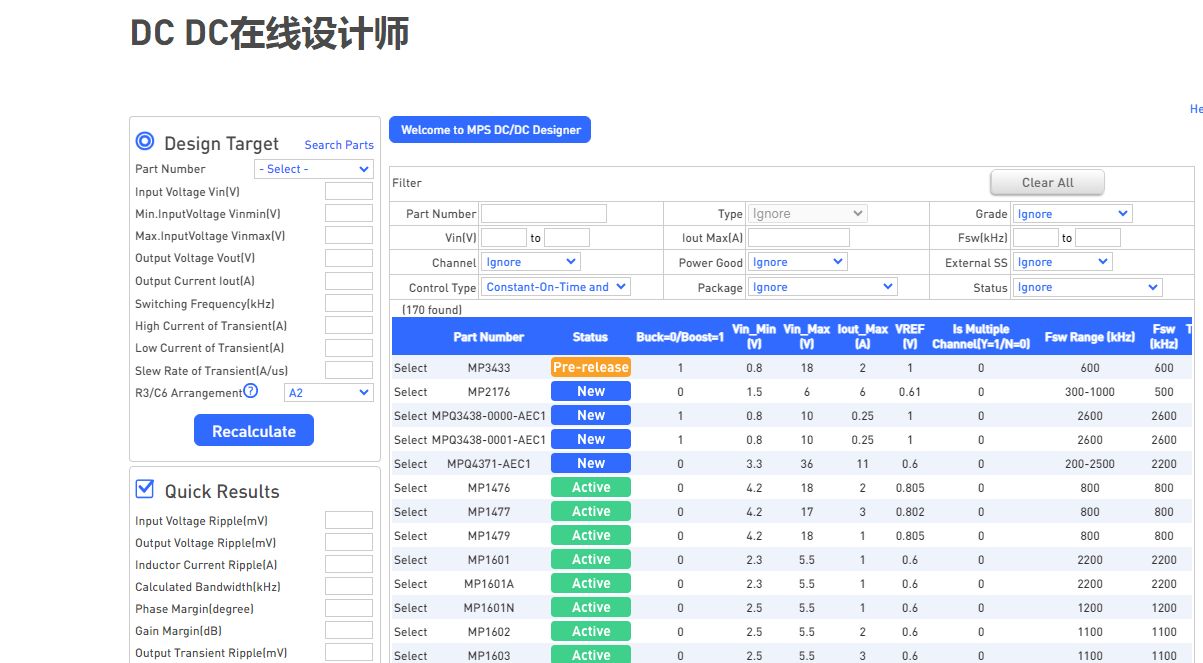Screen dimensions: 1203x663
Task: Open the External SS filter dropdown
Action: point(1062,262)
